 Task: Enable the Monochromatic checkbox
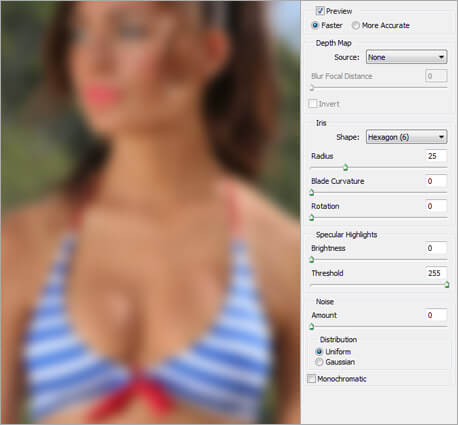[x=311, y=379]
